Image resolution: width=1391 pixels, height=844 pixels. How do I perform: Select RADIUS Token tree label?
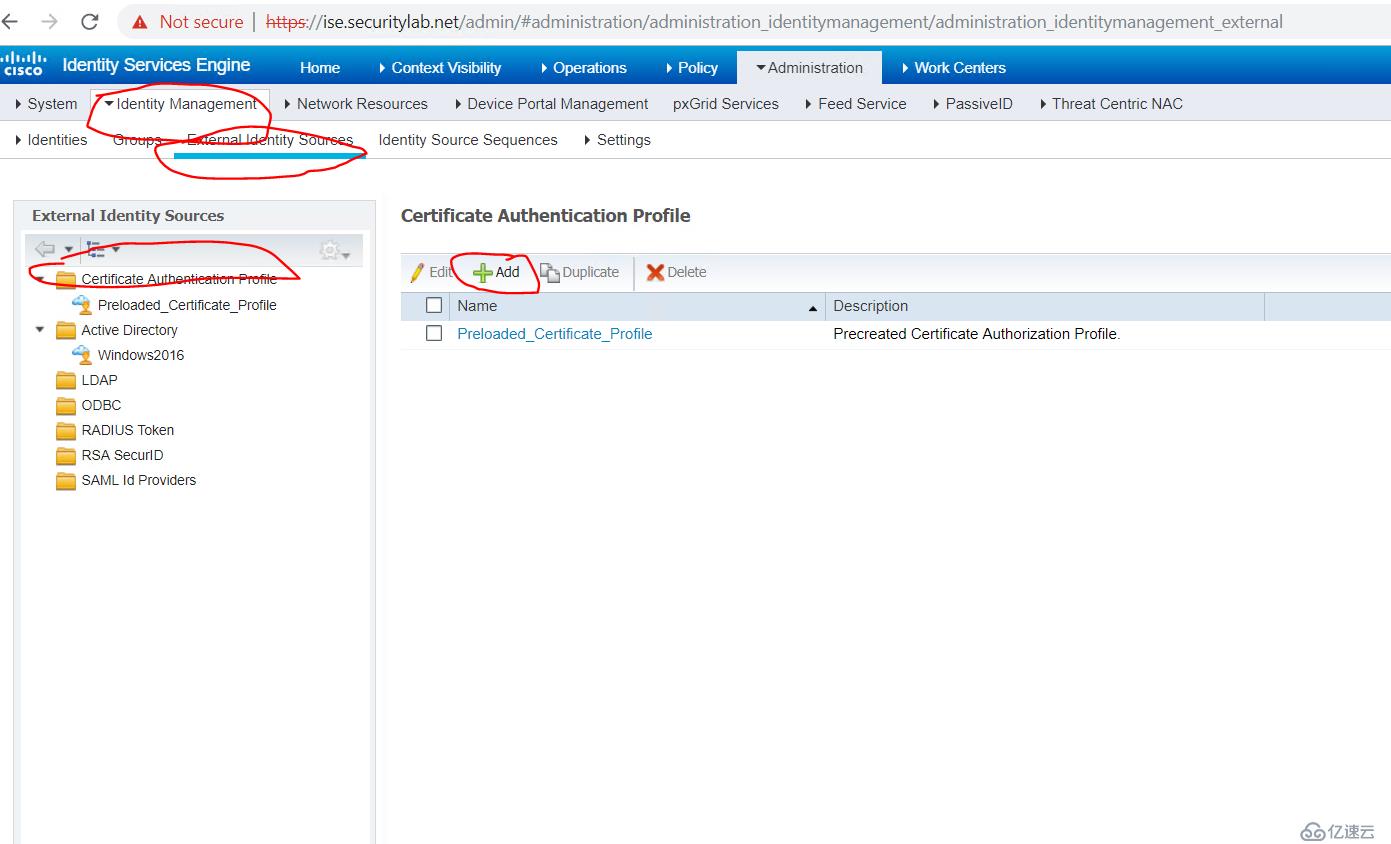tap(128, 430)
